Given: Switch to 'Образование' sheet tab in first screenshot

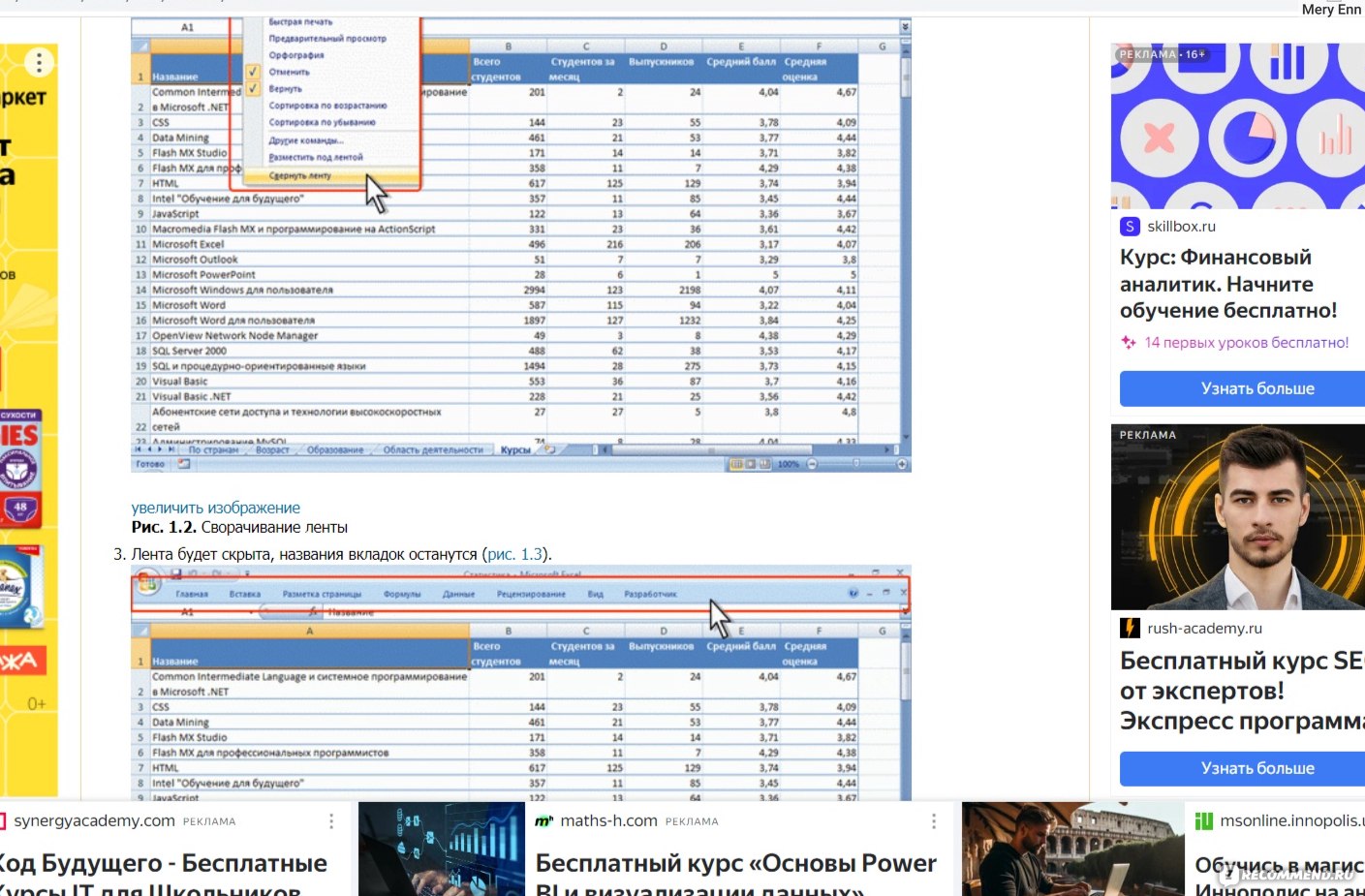Looking at the screenshot, I should tap(335, 449).
